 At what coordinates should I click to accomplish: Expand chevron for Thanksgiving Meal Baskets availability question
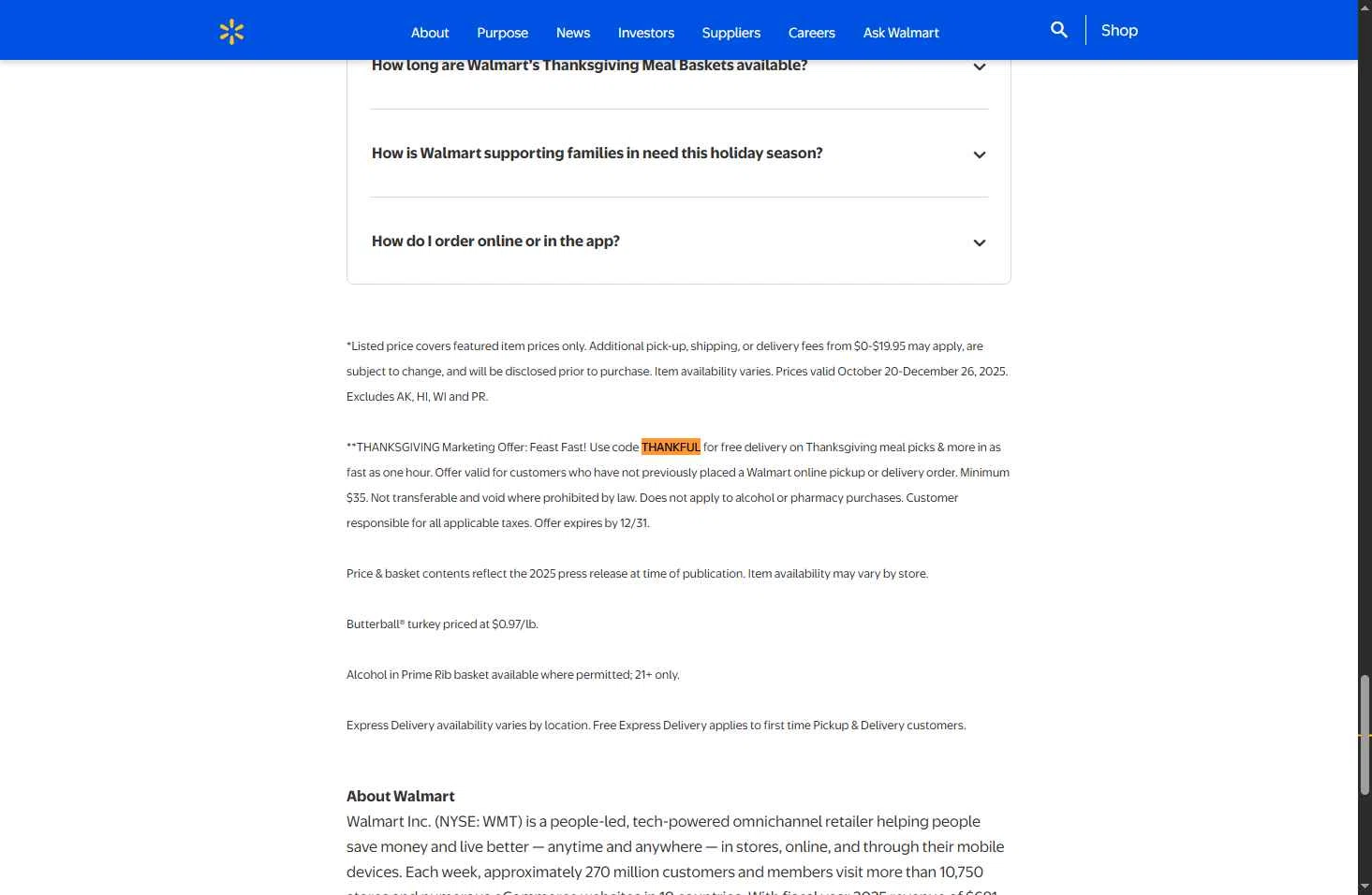tap(980, 66)
